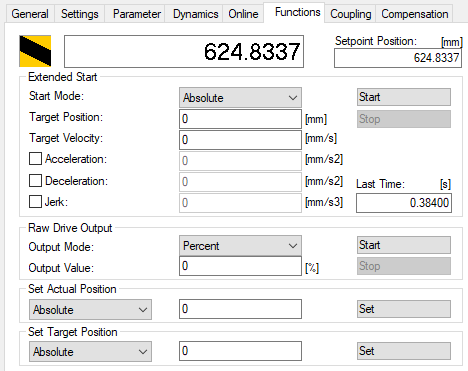Screen dimensions: 468x371
Task: Open the Set Target Position mode dropdown
Action: click(x=90, y=352)
